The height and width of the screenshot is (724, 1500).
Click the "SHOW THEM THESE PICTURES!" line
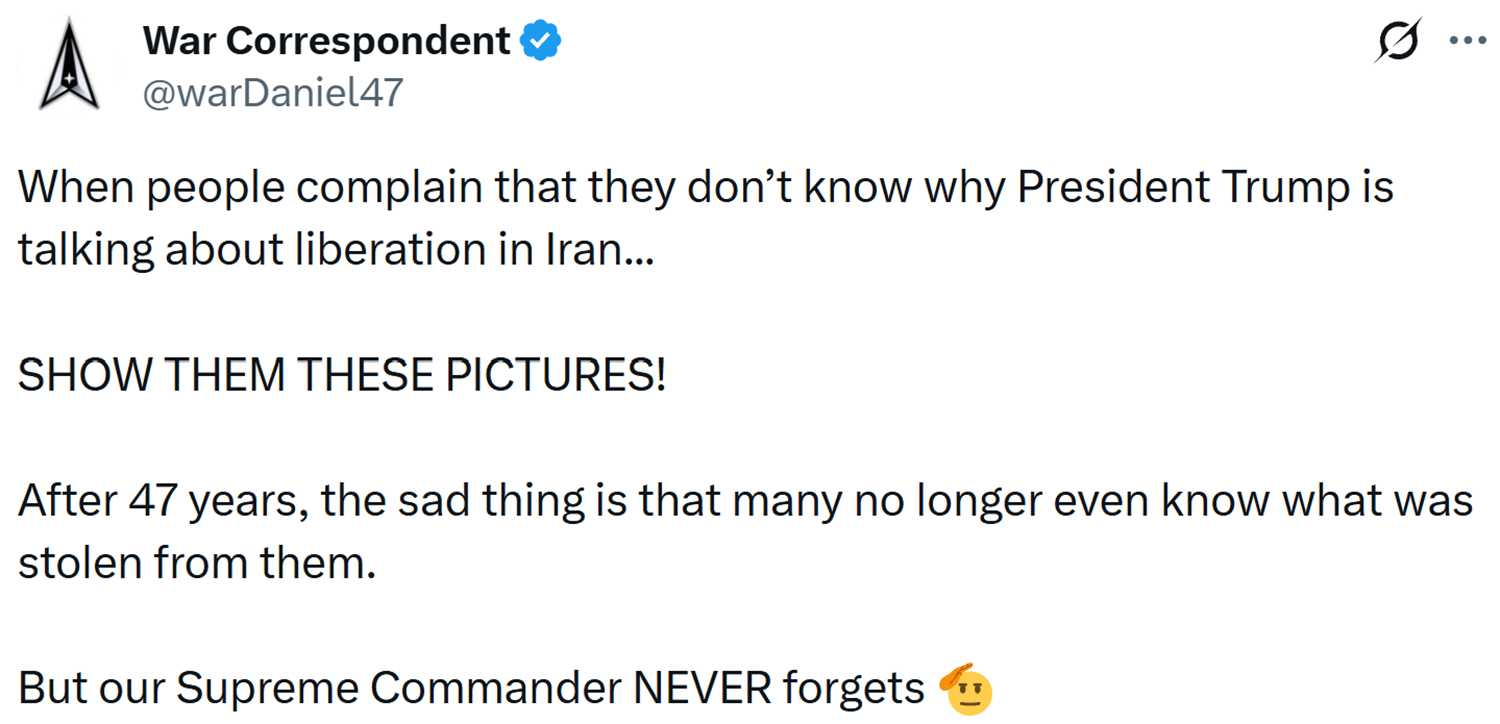(x=342, y=375)
